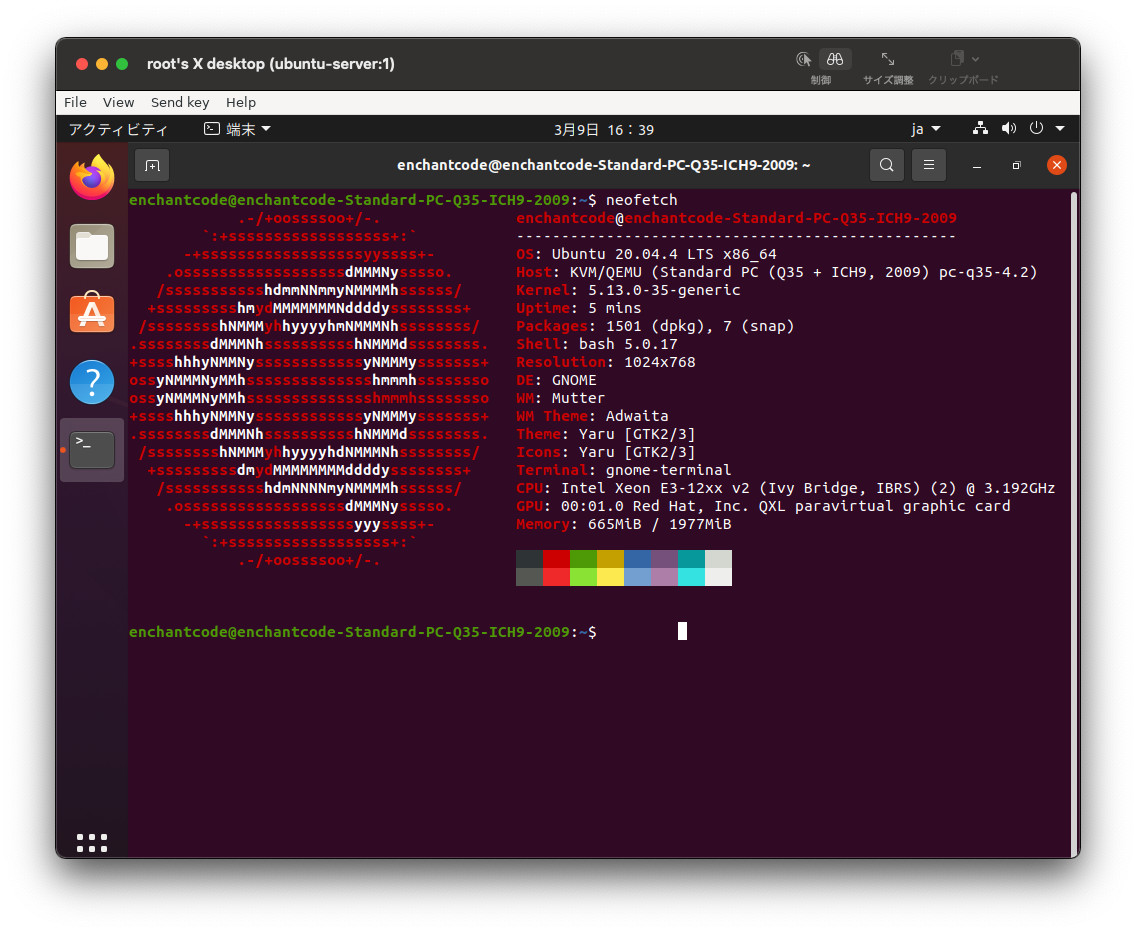Image resolution: width=1136 pixels, height=932 pixels.
Task: Minimize the gnome-terminal window
Action: point(977,166)
